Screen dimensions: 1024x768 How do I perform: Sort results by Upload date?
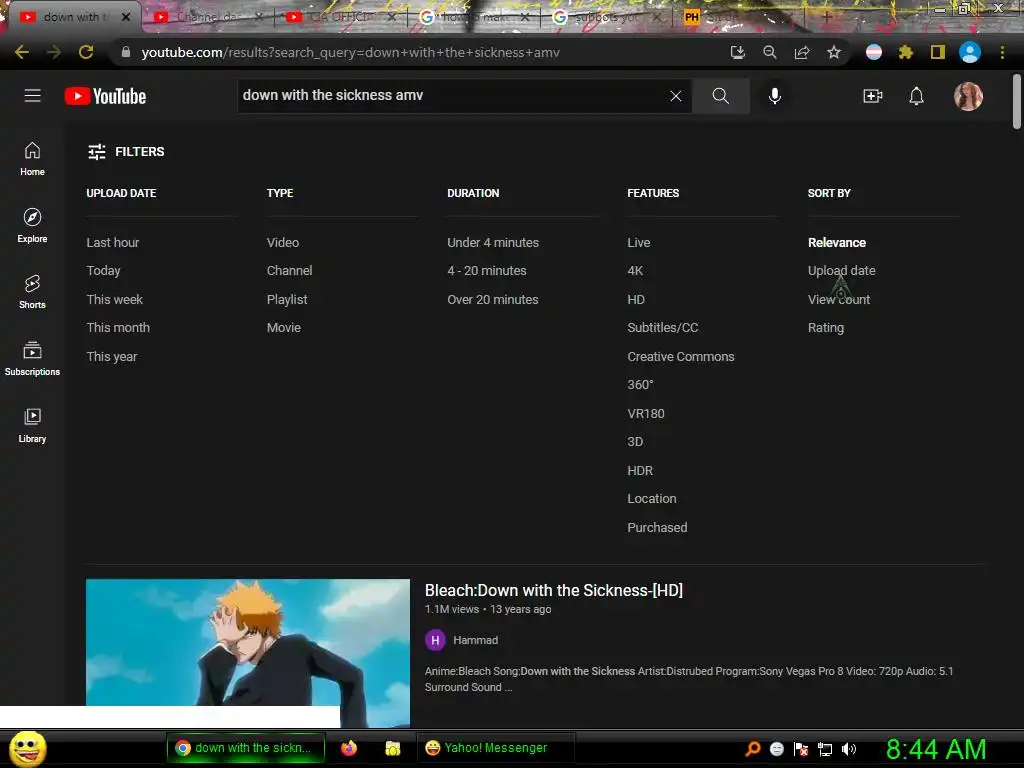click(x=841, y=270)
